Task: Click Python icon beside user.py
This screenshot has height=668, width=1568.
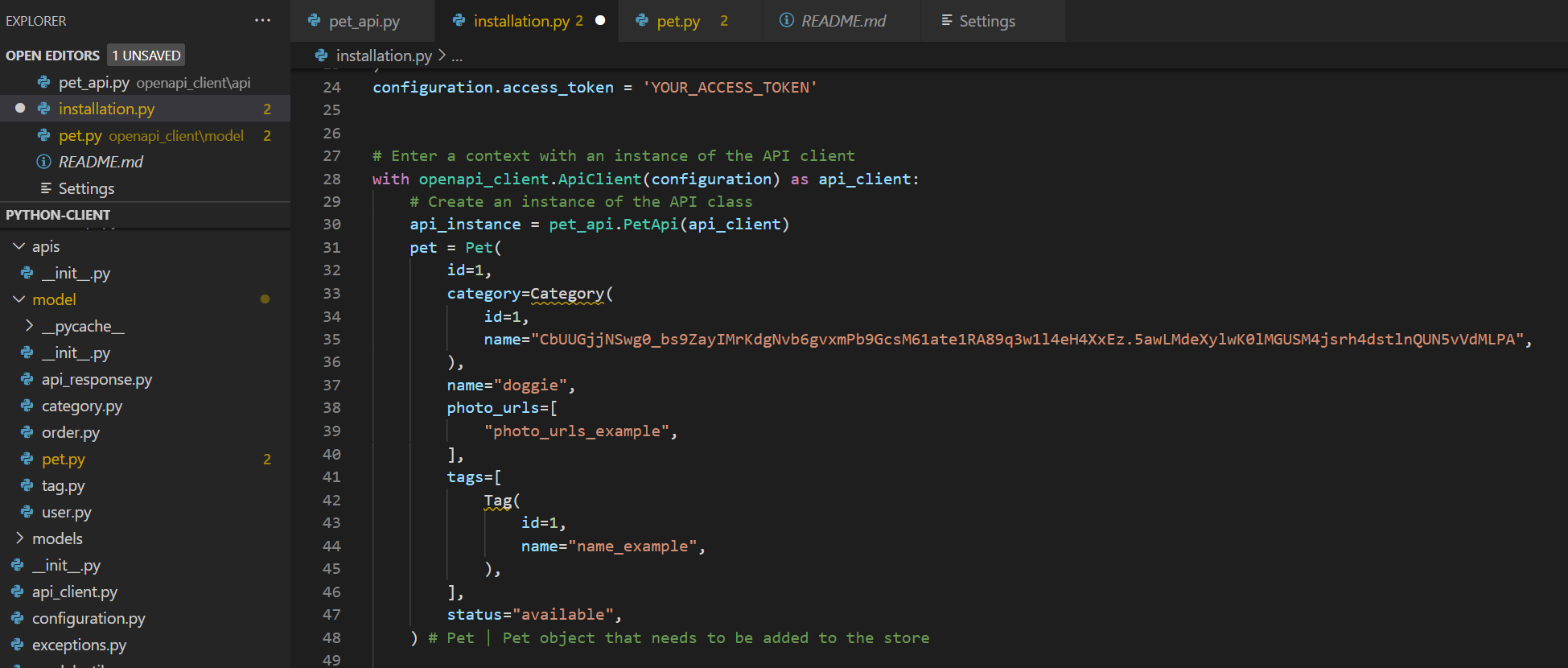Action: pyautogui.click(x=27, y=512)
